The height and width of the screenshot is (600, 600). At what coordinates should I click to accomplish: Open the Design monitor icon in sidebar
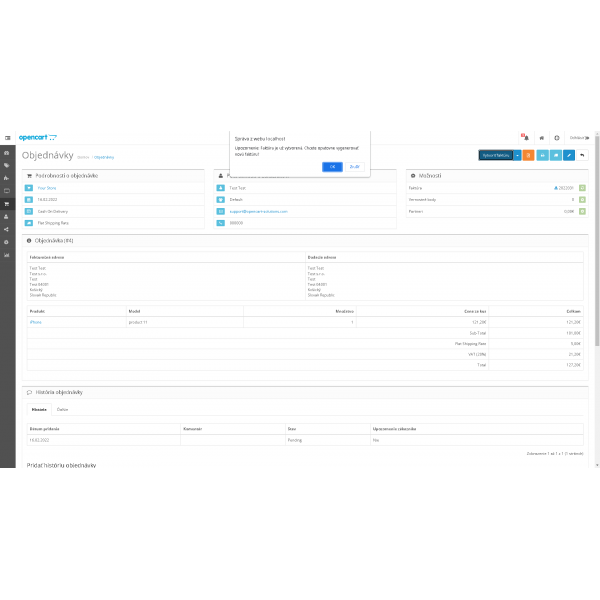[7, 191]
